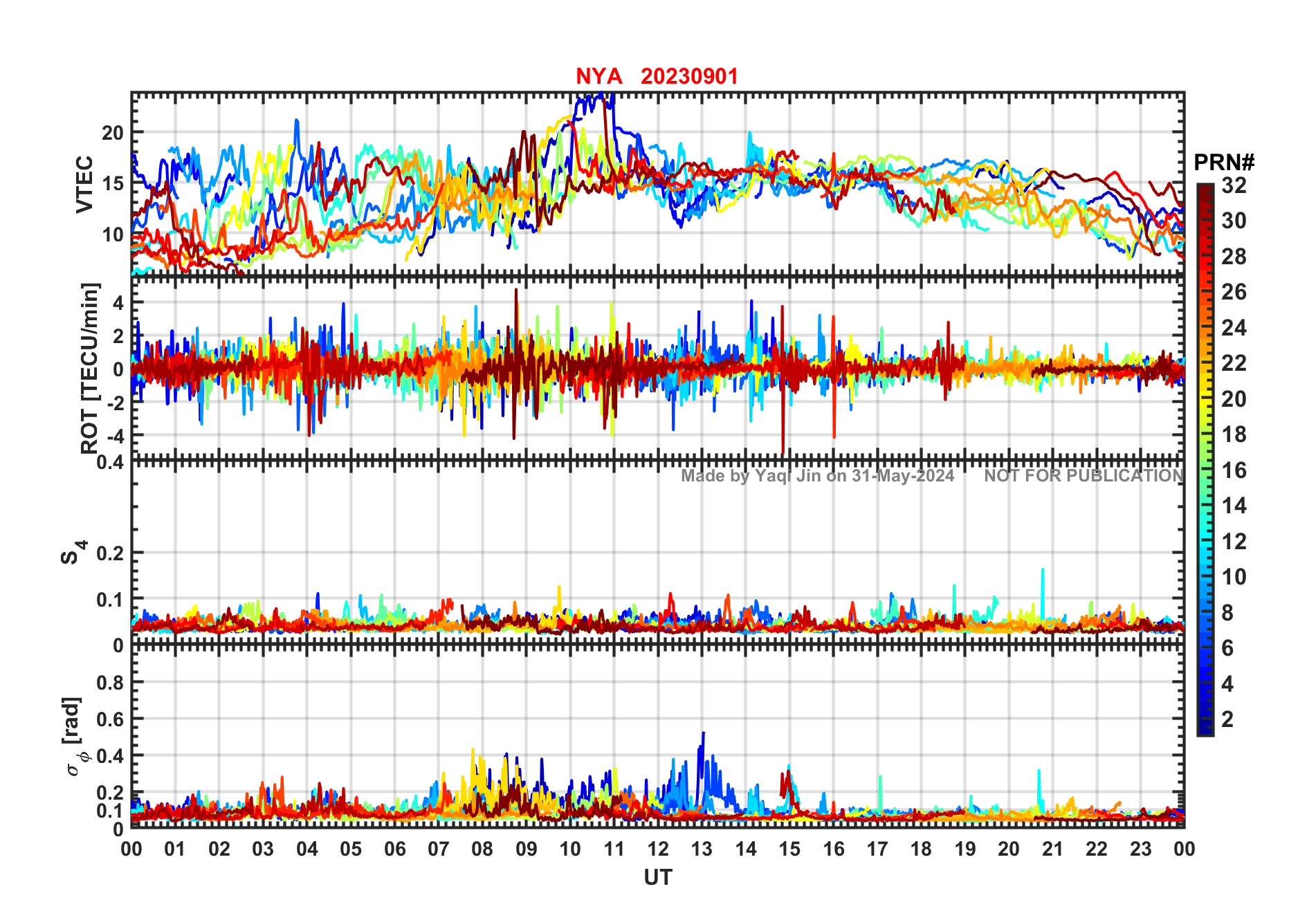Click the NOT FOR PUBLICATION text
Viewport: 1316px width, 920px height.
pos(1084,476)
